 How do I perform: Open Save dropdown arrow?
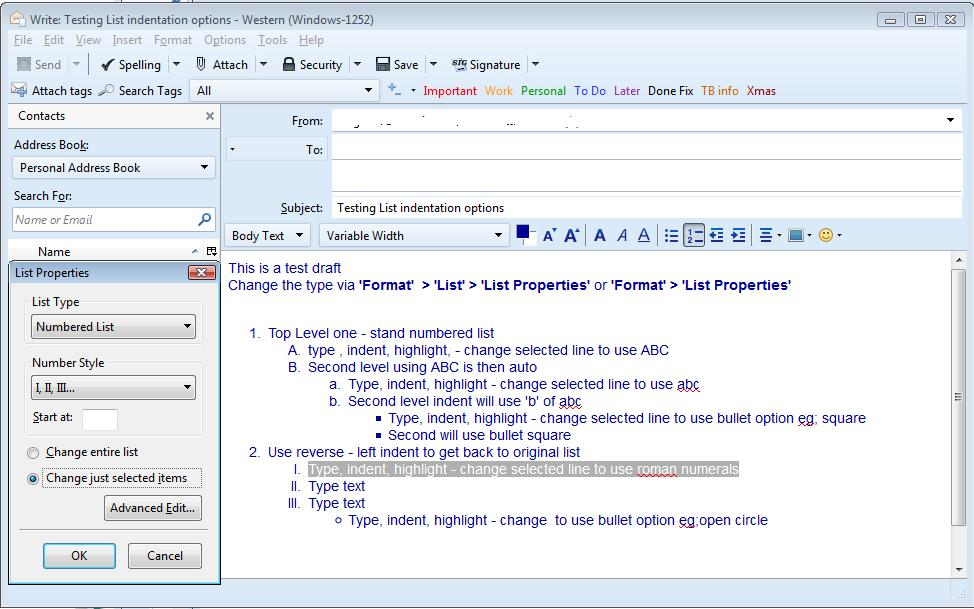pos(434,64)
